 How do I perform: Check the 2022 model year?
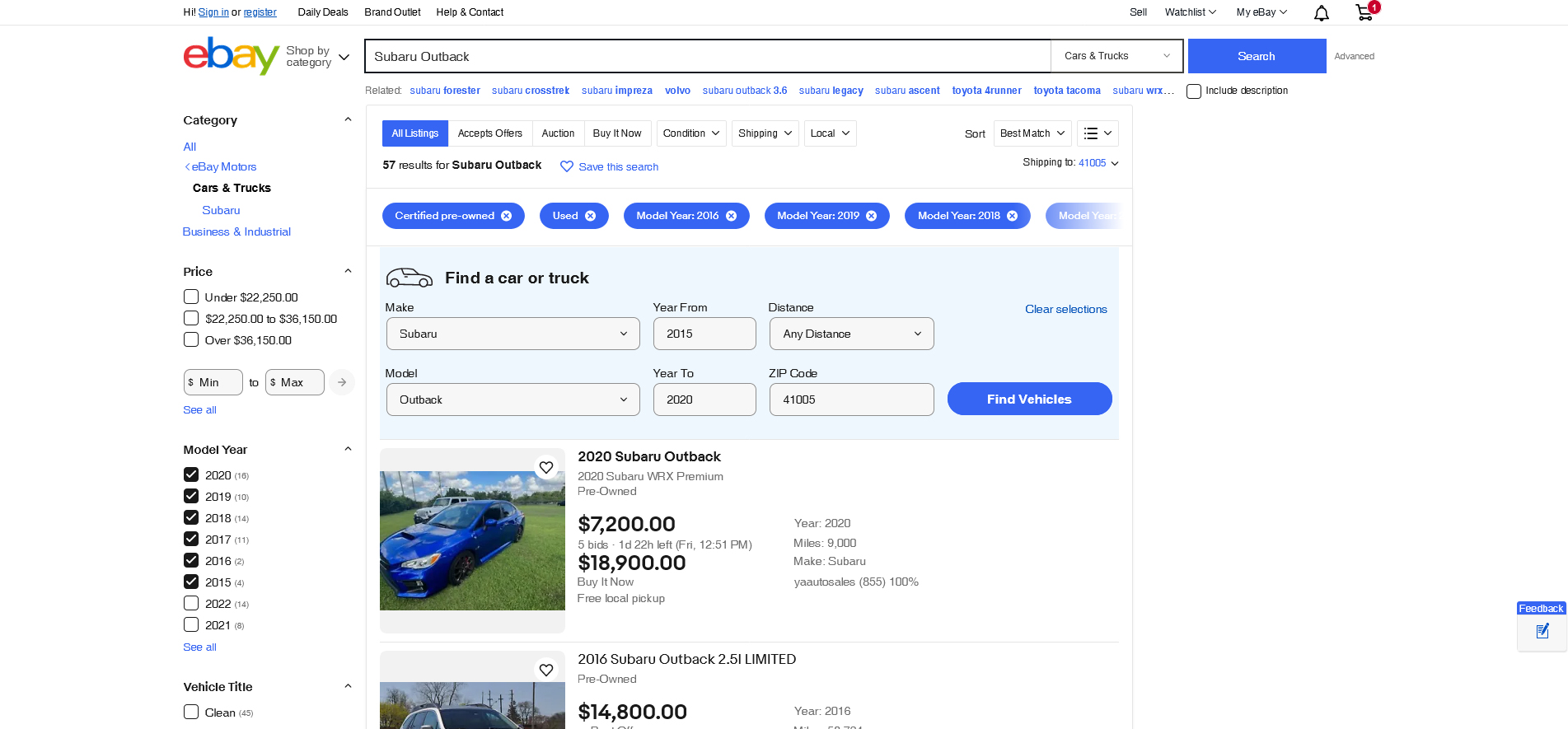point(191,603)
